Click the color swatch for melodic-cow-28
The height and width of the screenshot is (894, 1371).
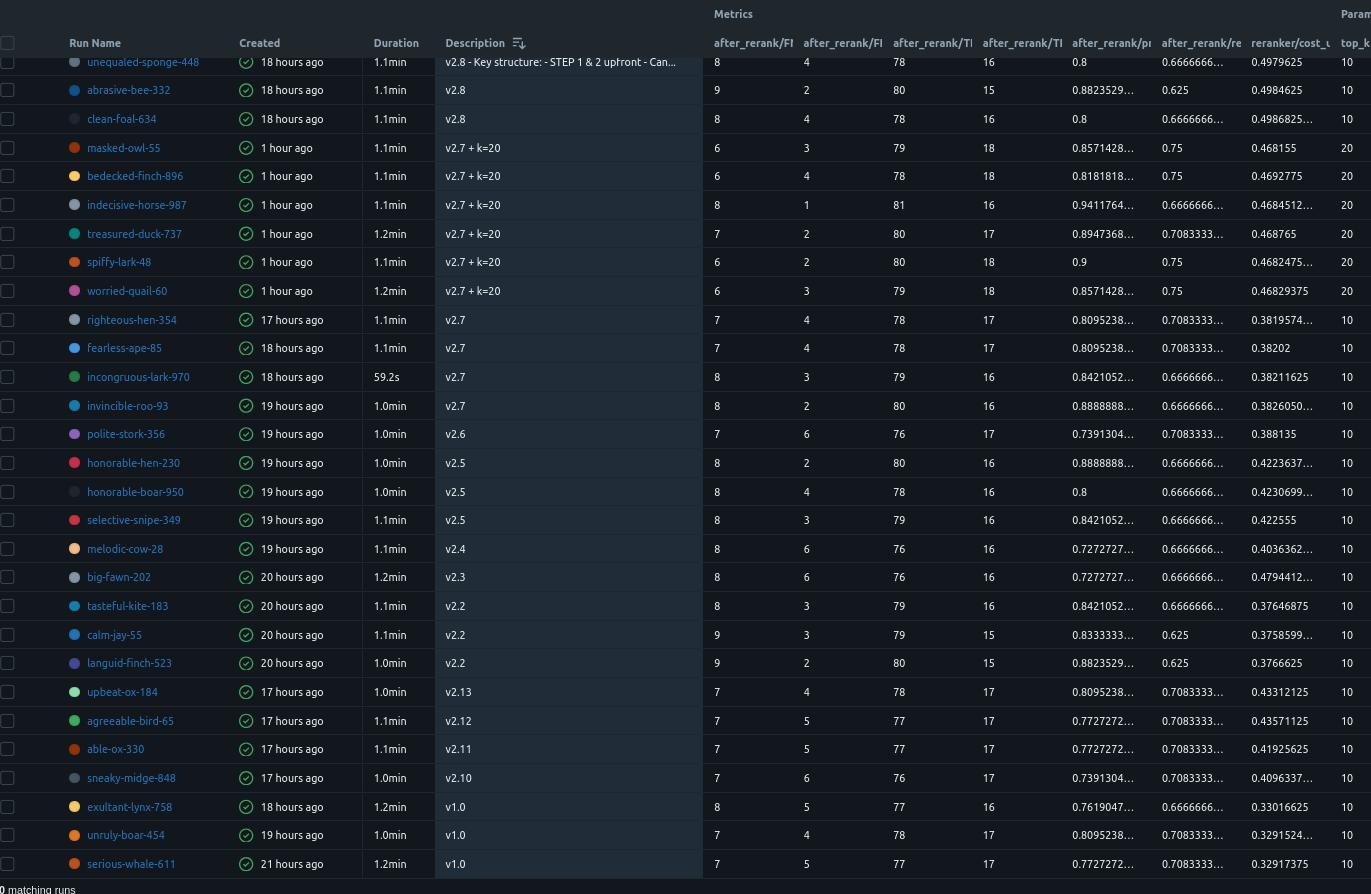coord(73,549)
